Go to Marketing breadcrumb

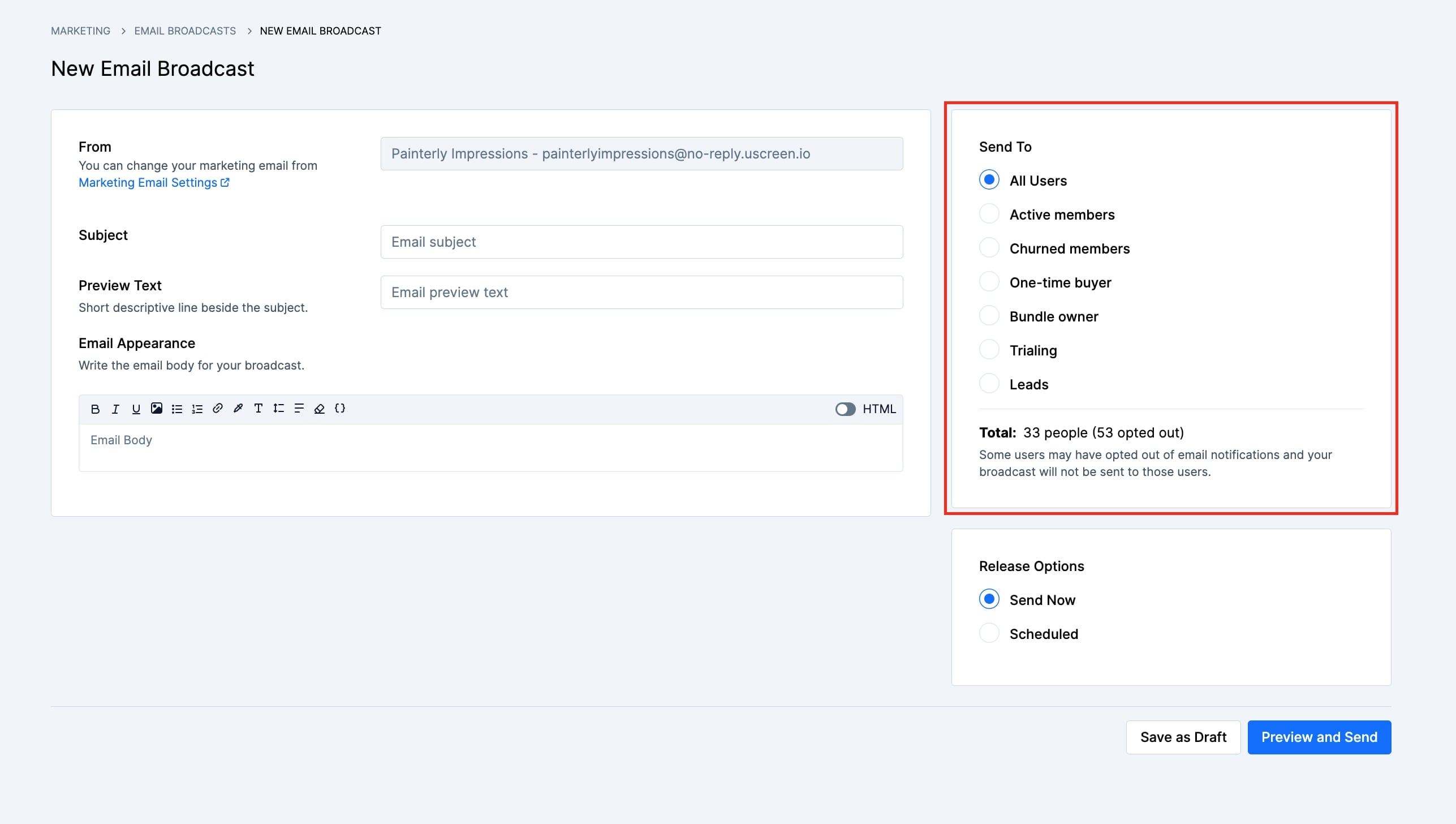(81, 31)
